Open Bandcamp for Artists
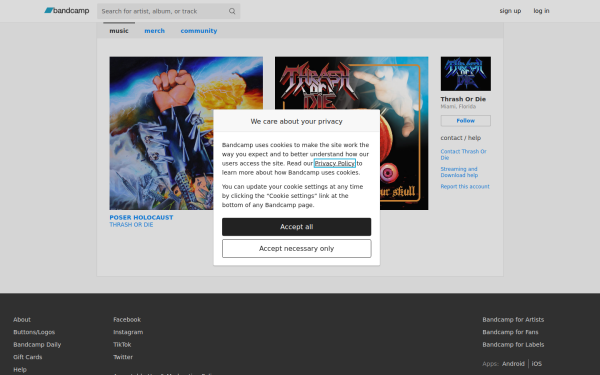 (x=513, y=320)
